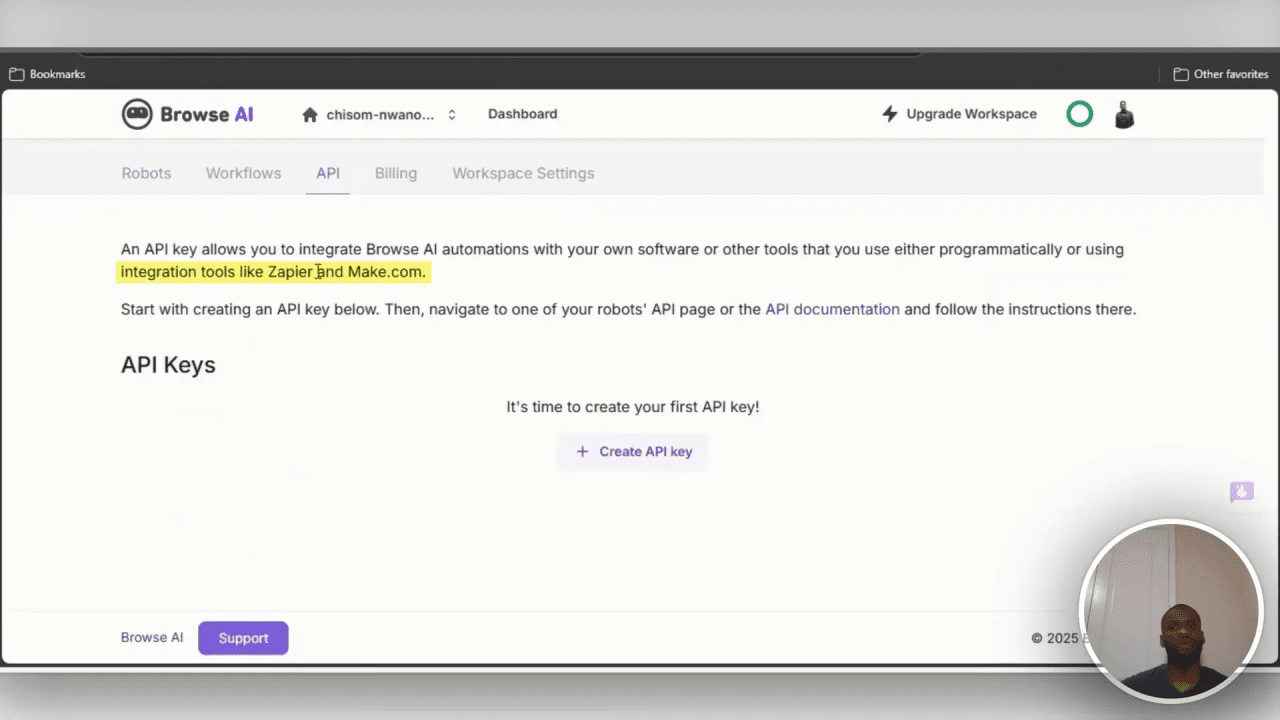Open the Workflows tab
The height and width of the screenshot is (720, 1280).
pyautogui.click(x=243, y=173)
